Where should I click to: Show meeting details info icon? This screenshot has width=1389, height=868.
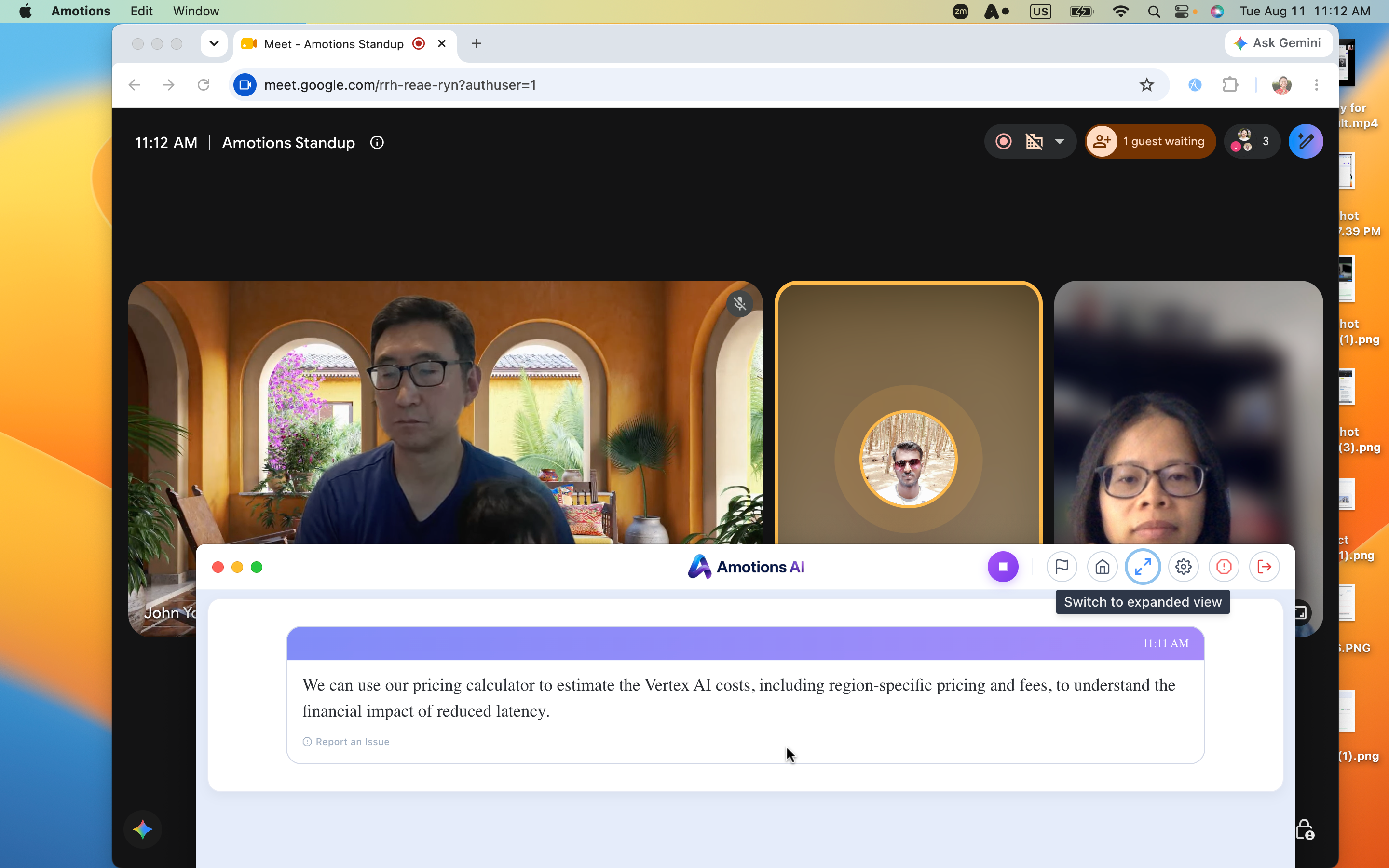tap(377, 142)
